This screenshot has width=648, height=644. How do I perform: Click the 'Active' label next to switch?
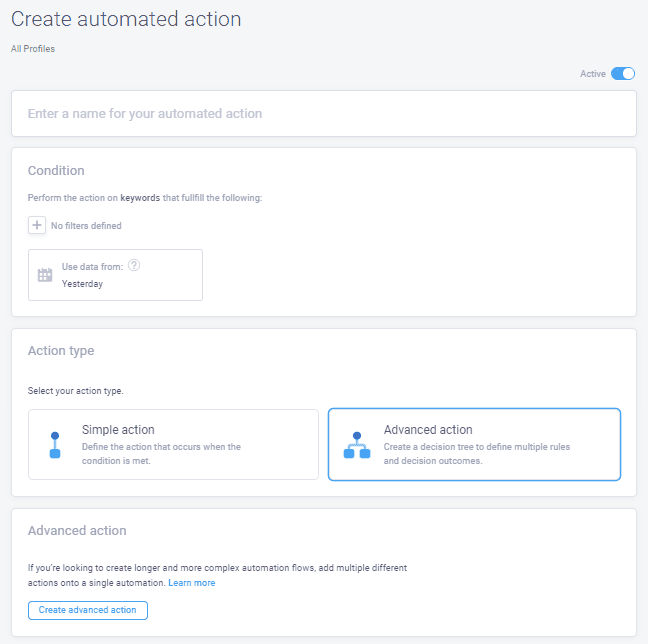(593, 74)
